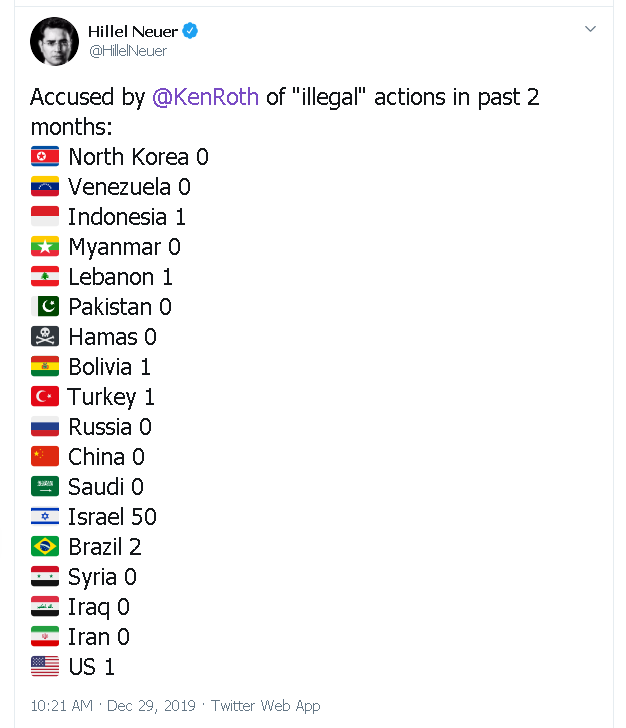Click the Hillel Neuer display name
The width and height of the screenshot is (626, 728).
[x=132, y=32]
